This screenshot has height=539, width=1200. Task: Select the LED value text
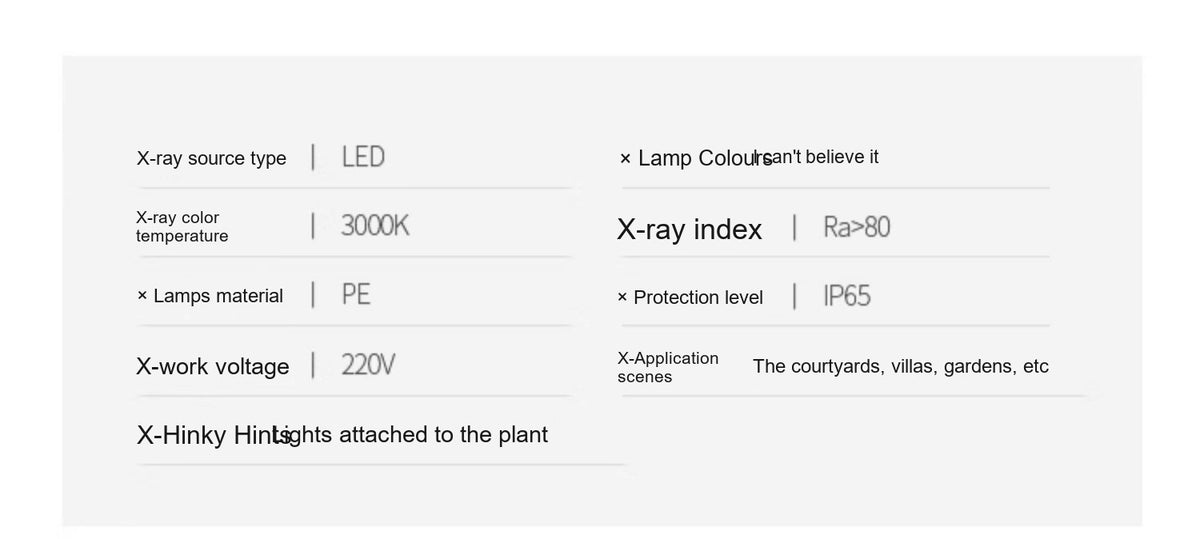click(x=363, y=157)
